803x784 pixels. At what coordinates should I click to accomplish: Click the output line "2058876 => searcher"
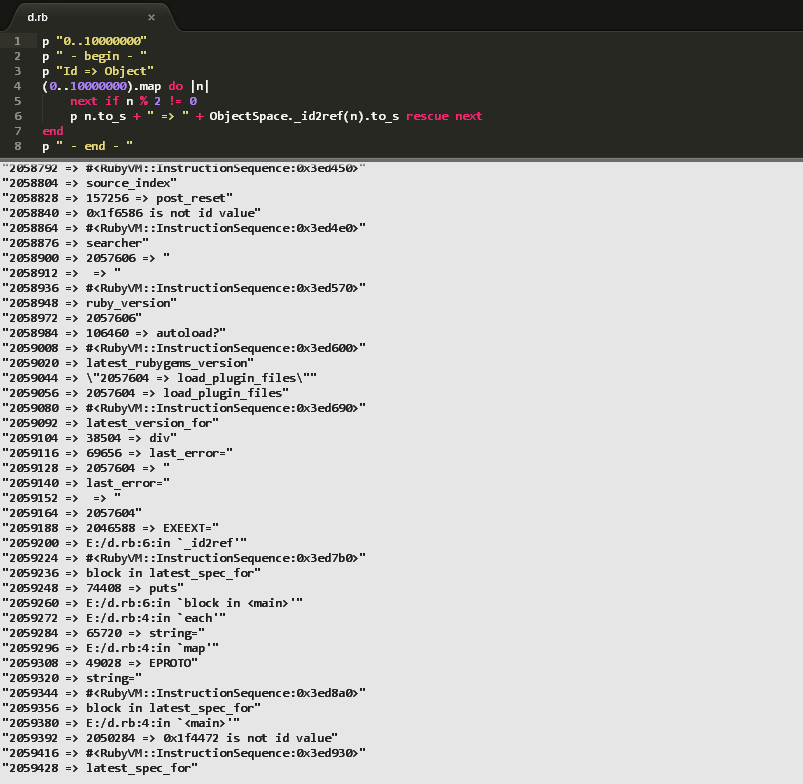[75, 243]
